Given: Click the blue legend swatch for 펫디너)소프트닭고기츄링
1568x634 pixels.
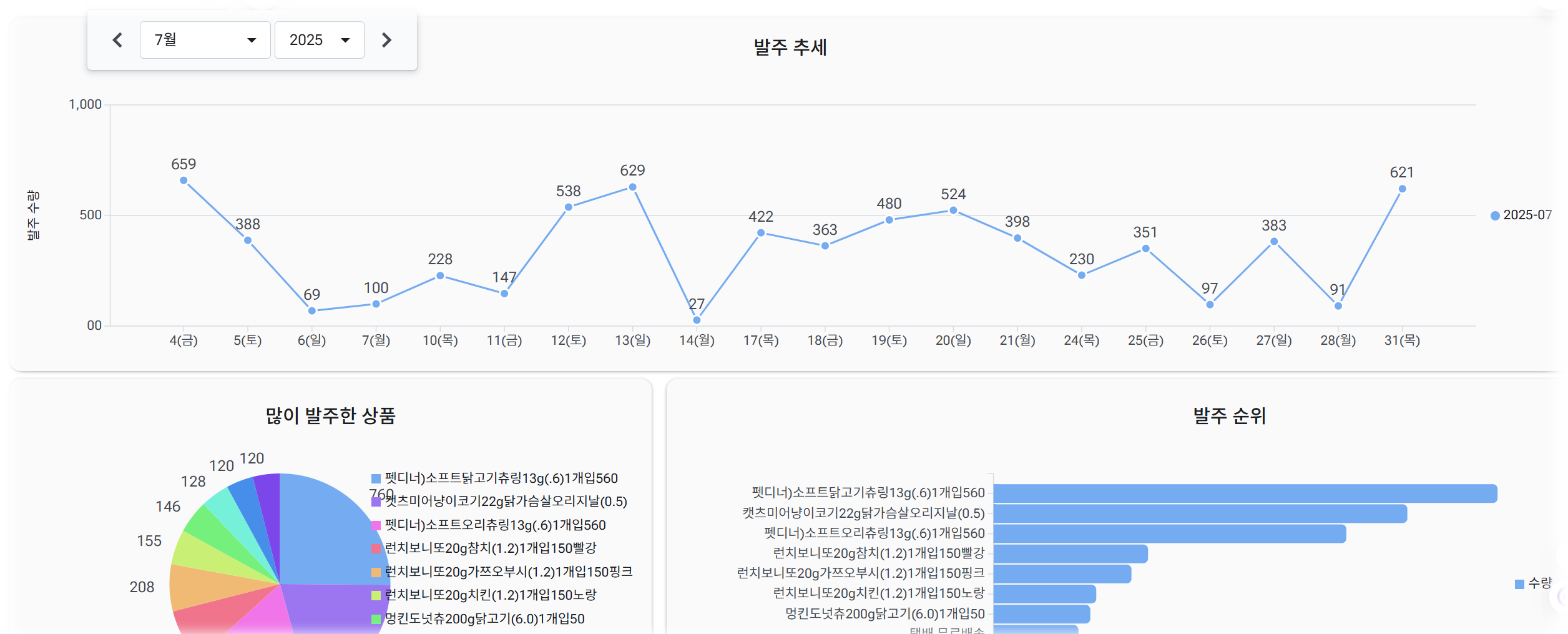Looking at the screenshot, I should (376, 478).
